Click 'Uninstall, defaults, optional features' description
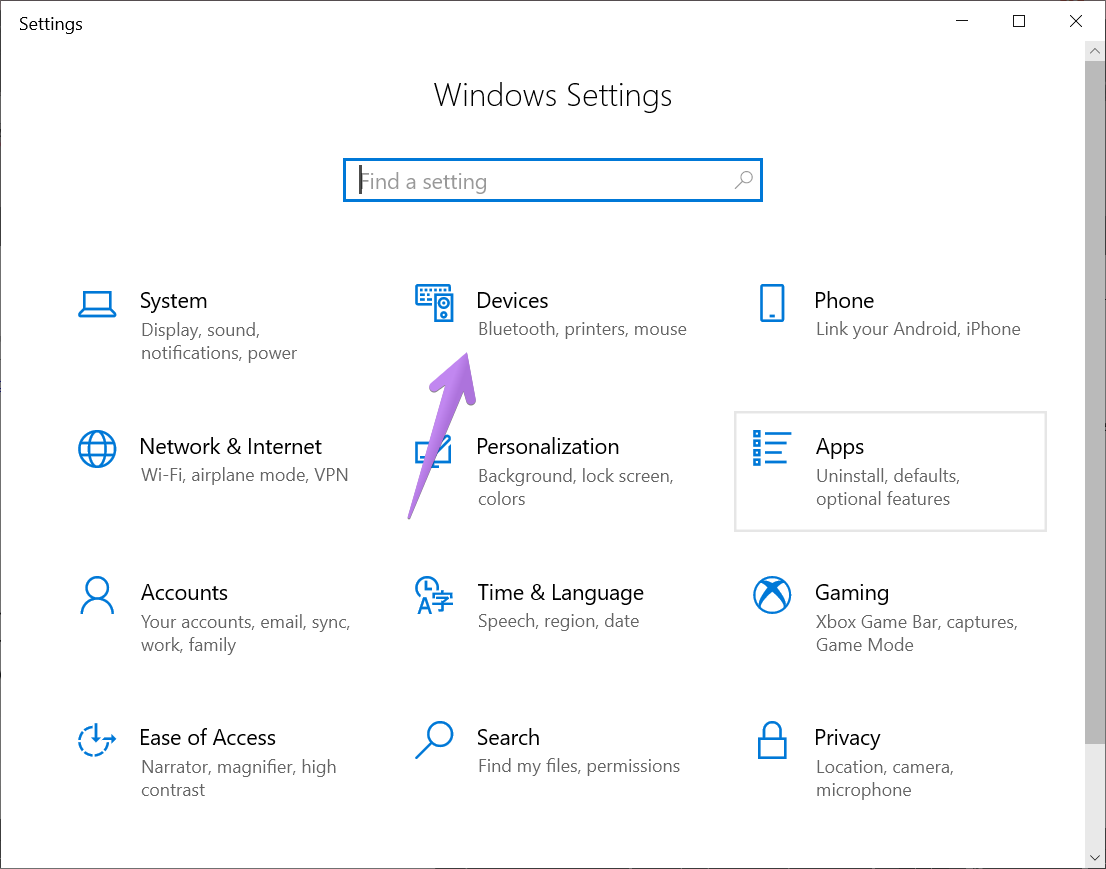 (x=887, y=487)
